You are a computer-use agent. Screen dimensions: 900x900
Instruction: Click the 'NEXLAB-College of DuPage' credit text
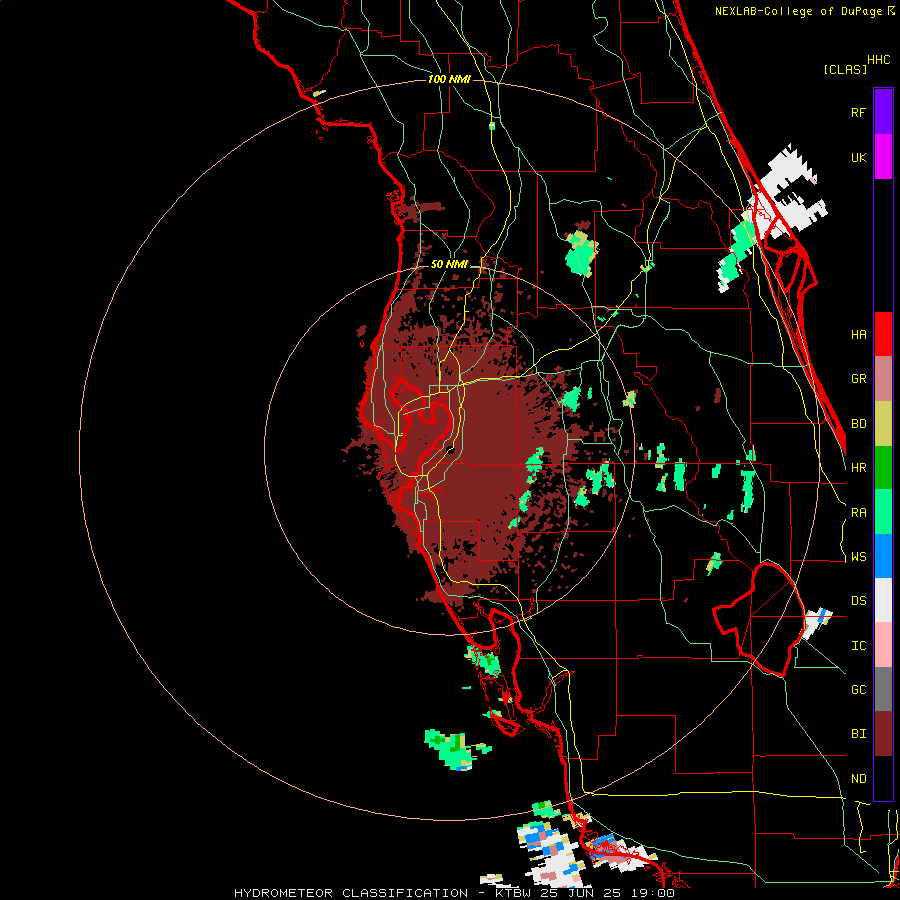[798, 11]
